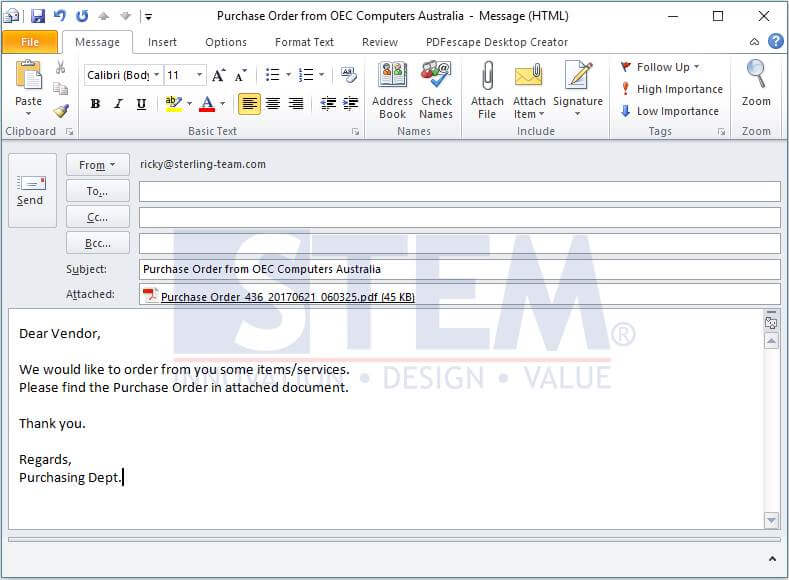This screenshot has height=580, width=789.
Task: Open the Tags dialog launcher
Action: coord(721,132)
